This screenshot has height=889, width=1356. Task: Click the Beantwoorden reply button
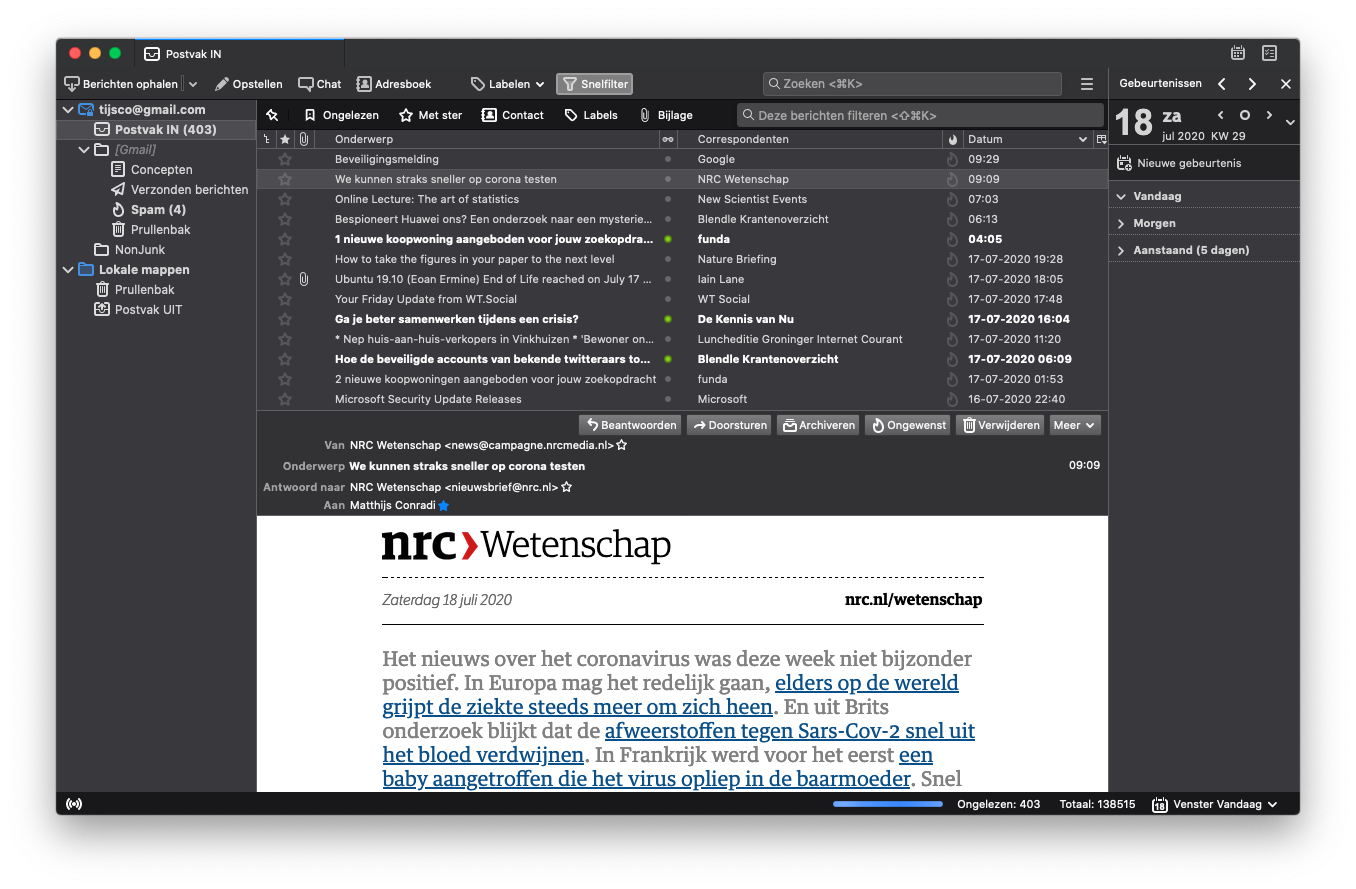point(630,425)
